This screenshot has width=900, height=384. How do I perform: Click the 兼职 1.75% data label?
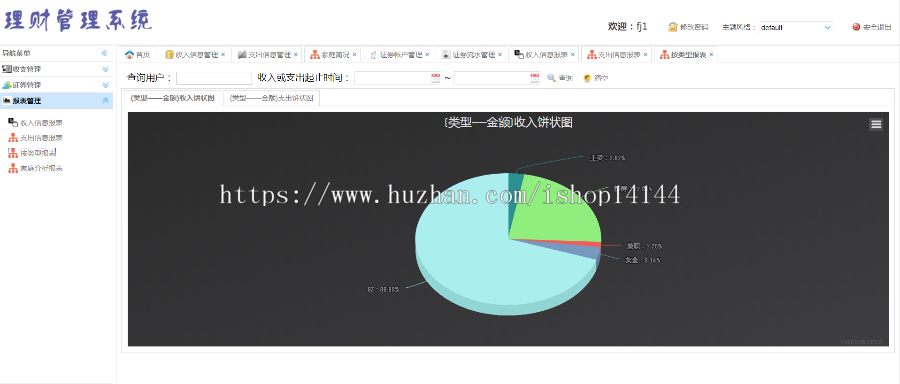(644, 246)
